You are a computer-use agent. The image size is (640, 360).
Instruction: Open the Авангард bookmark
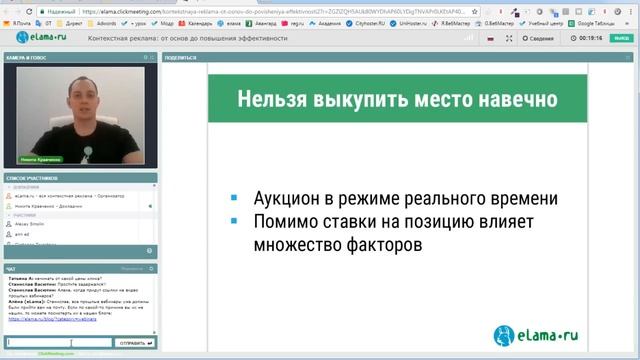coord(261,24)
